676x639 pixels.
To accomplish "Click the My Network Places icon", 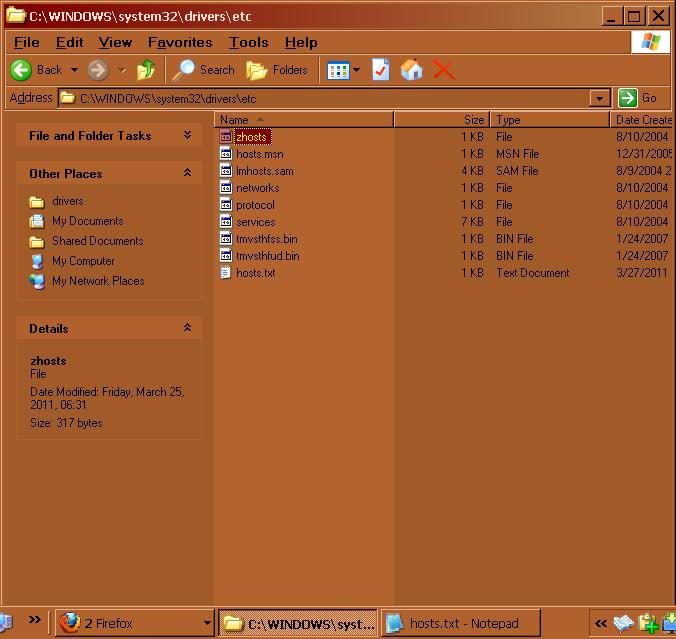I will (37, 281).
